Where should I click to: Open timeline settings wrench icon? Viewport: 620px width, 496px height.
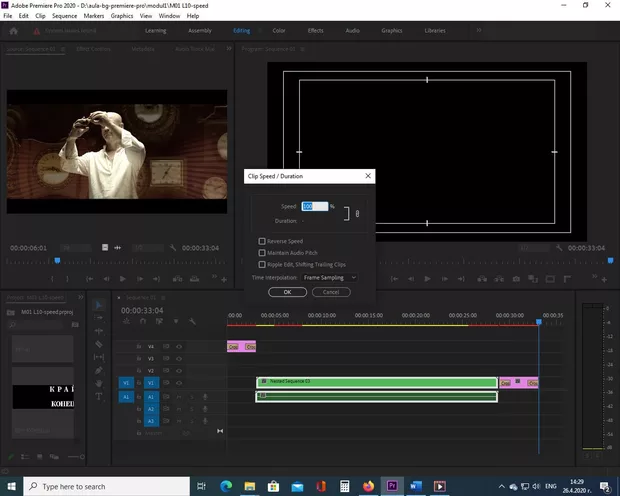(x=192, y=321)
